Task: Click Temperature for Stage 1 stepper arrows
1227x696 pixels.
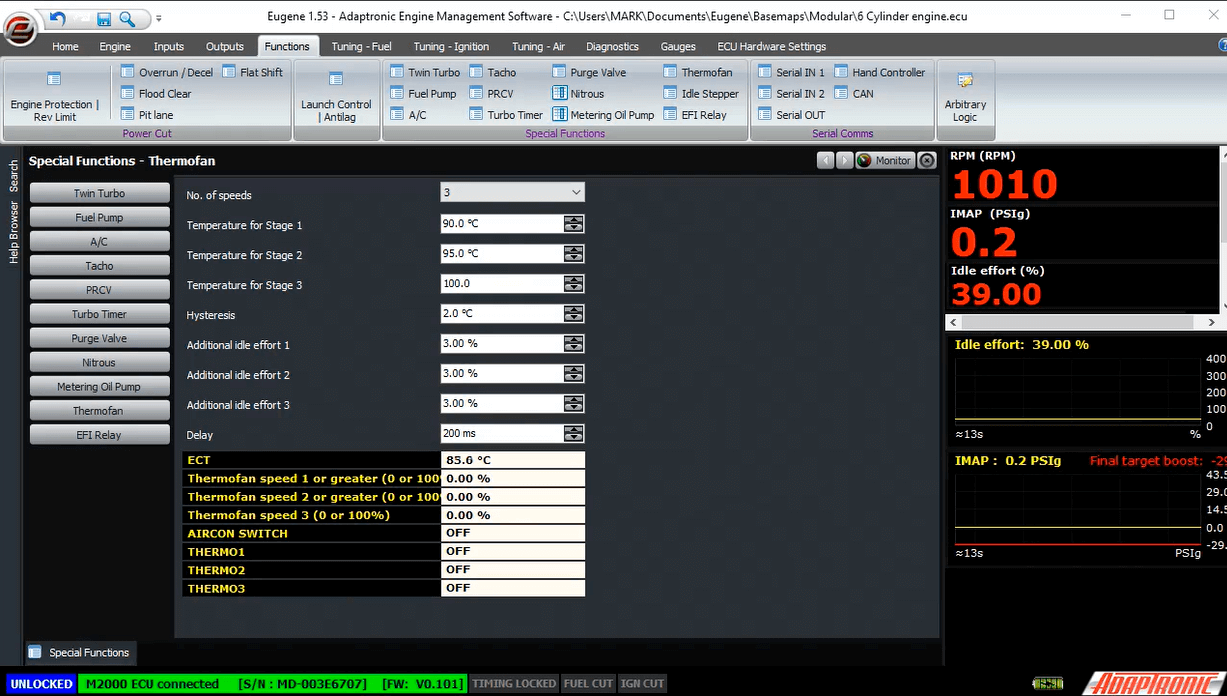Action: click(x=573, y=224)
